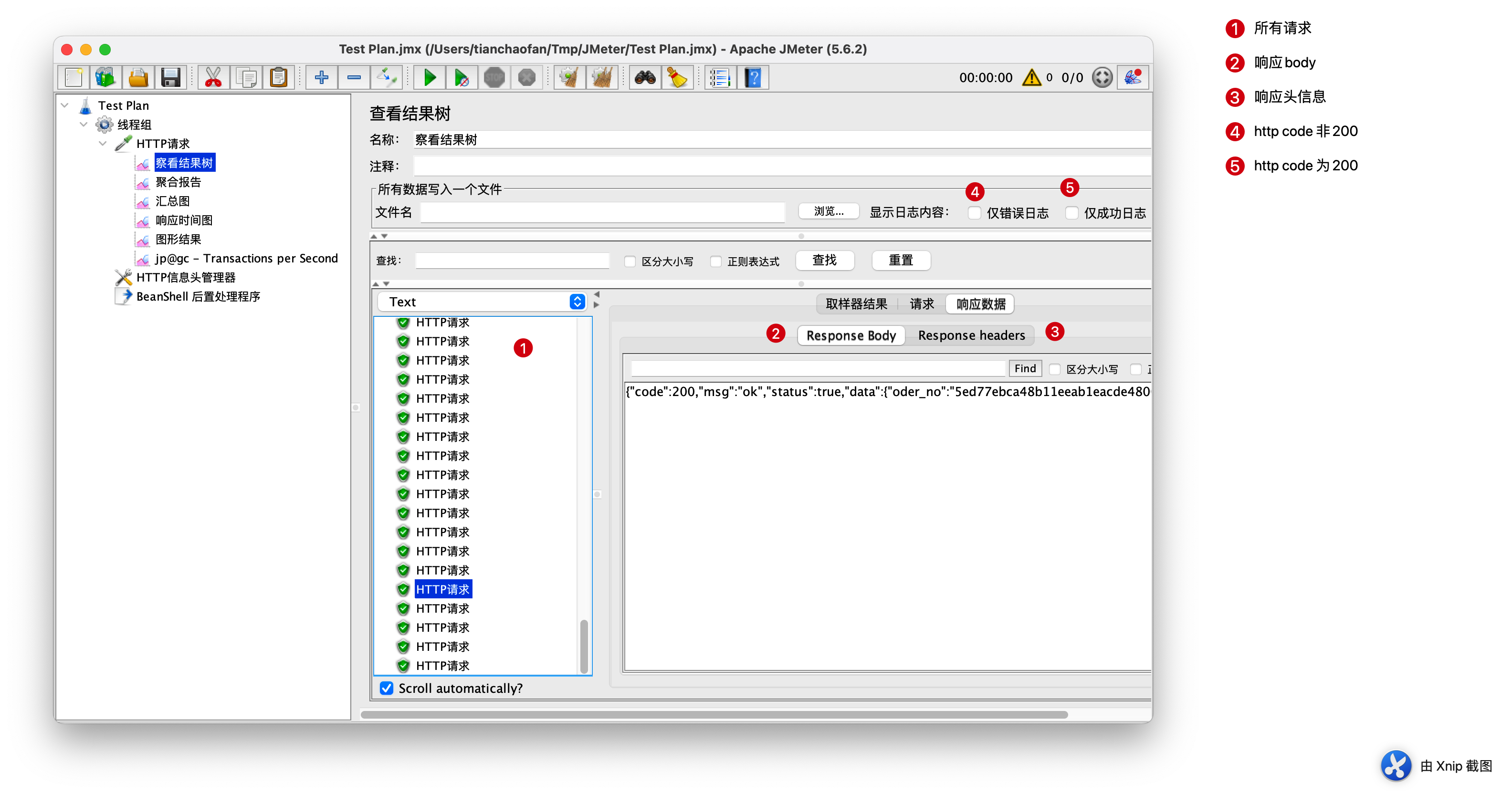Click the bottom horizontal scrollbar
The image size is (1512, 794).
(714, 714)
